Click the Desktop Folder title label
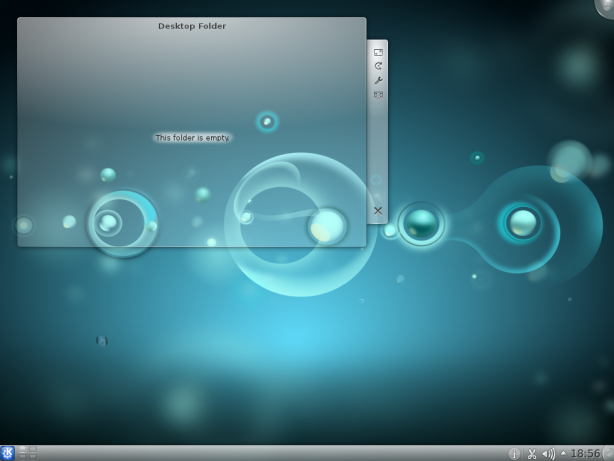Screen dimensions: 614x461 [x=192, y=26]
